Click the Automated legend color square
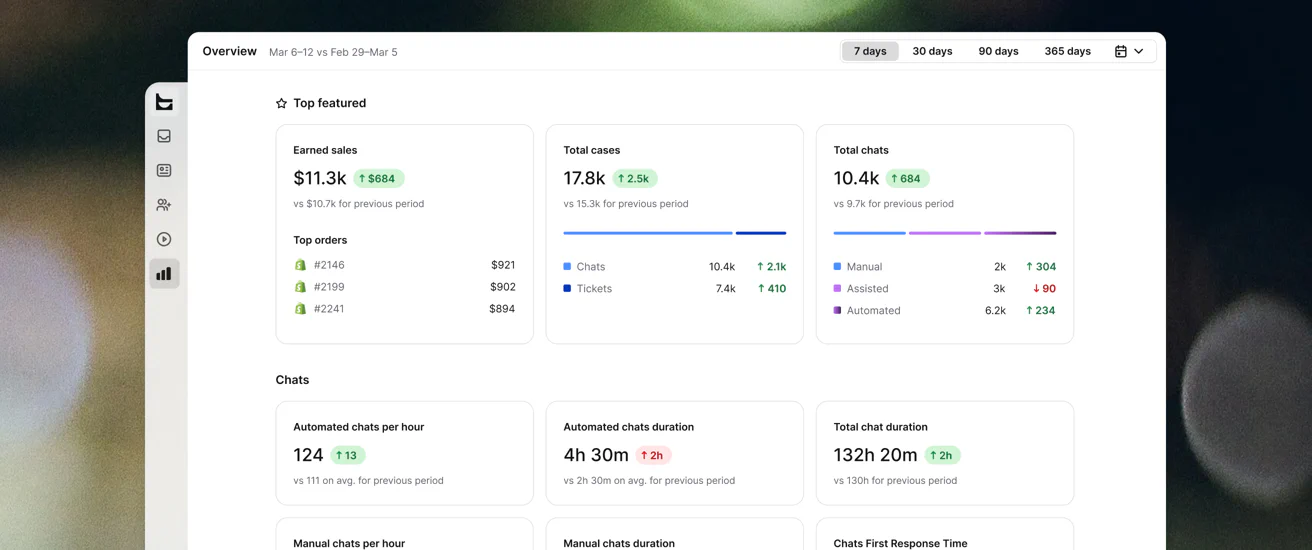This screenshot has width=1312, height=550. click(837, 311)
